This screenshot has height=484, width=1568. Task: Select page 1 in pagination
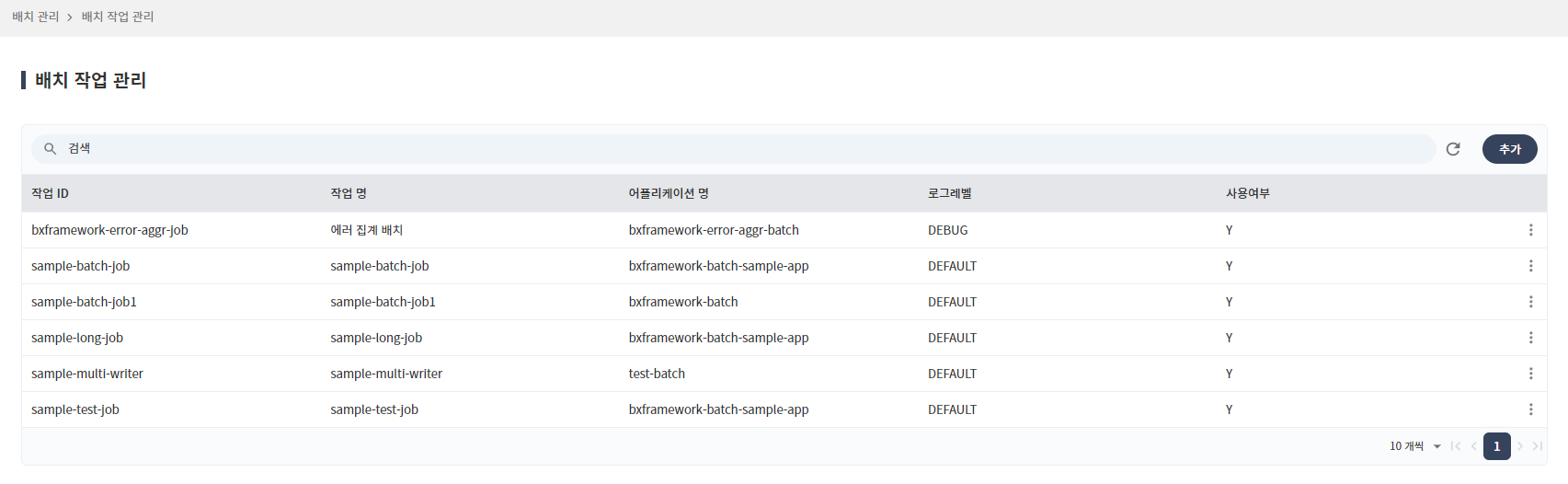pos(1497,446)
